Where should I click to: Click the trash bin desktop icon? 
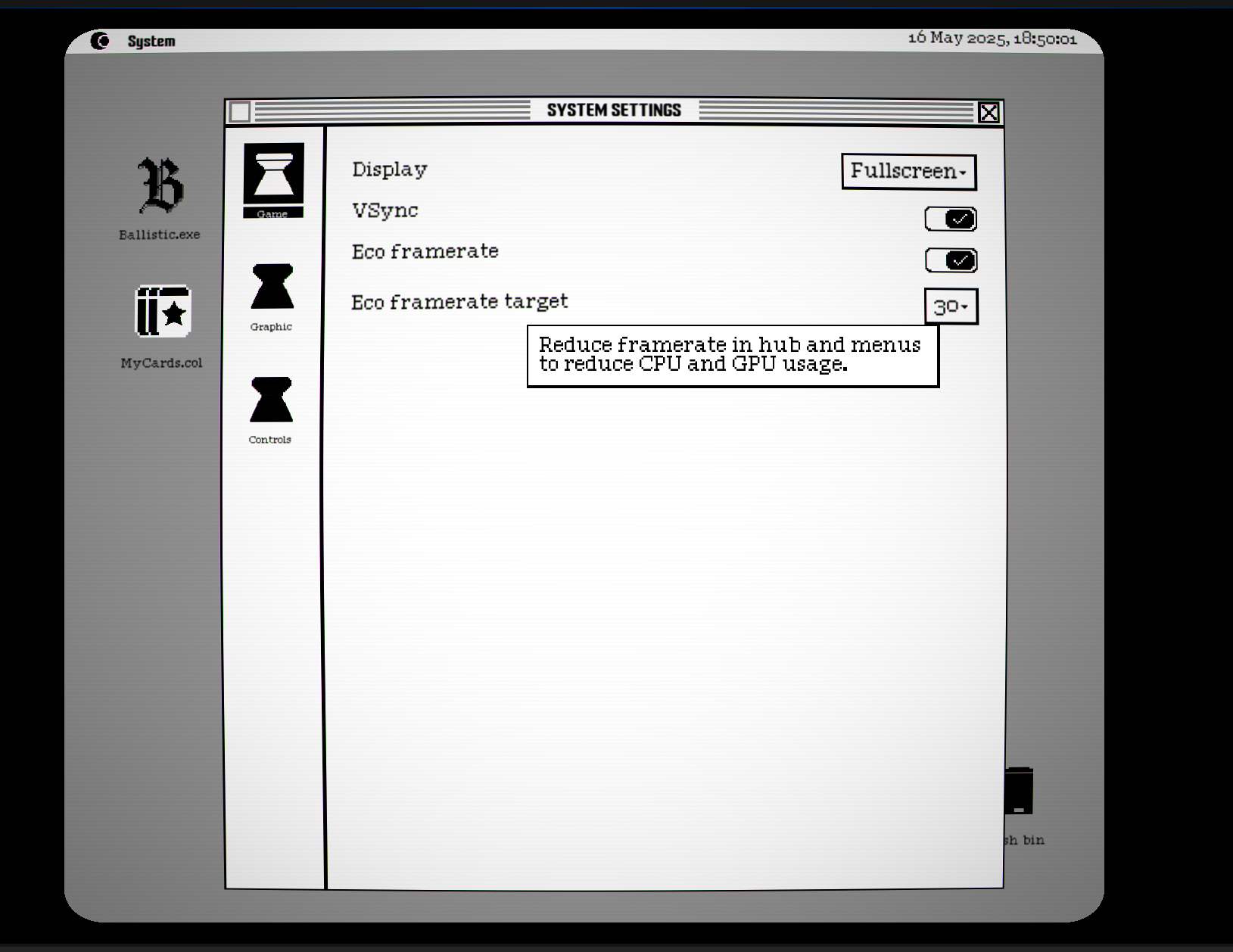click(1019, 792)
